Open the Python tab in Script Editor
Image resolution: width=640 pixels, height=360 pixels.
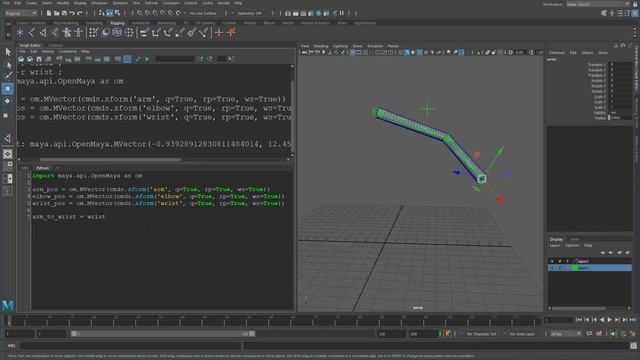tap(42, 168)
